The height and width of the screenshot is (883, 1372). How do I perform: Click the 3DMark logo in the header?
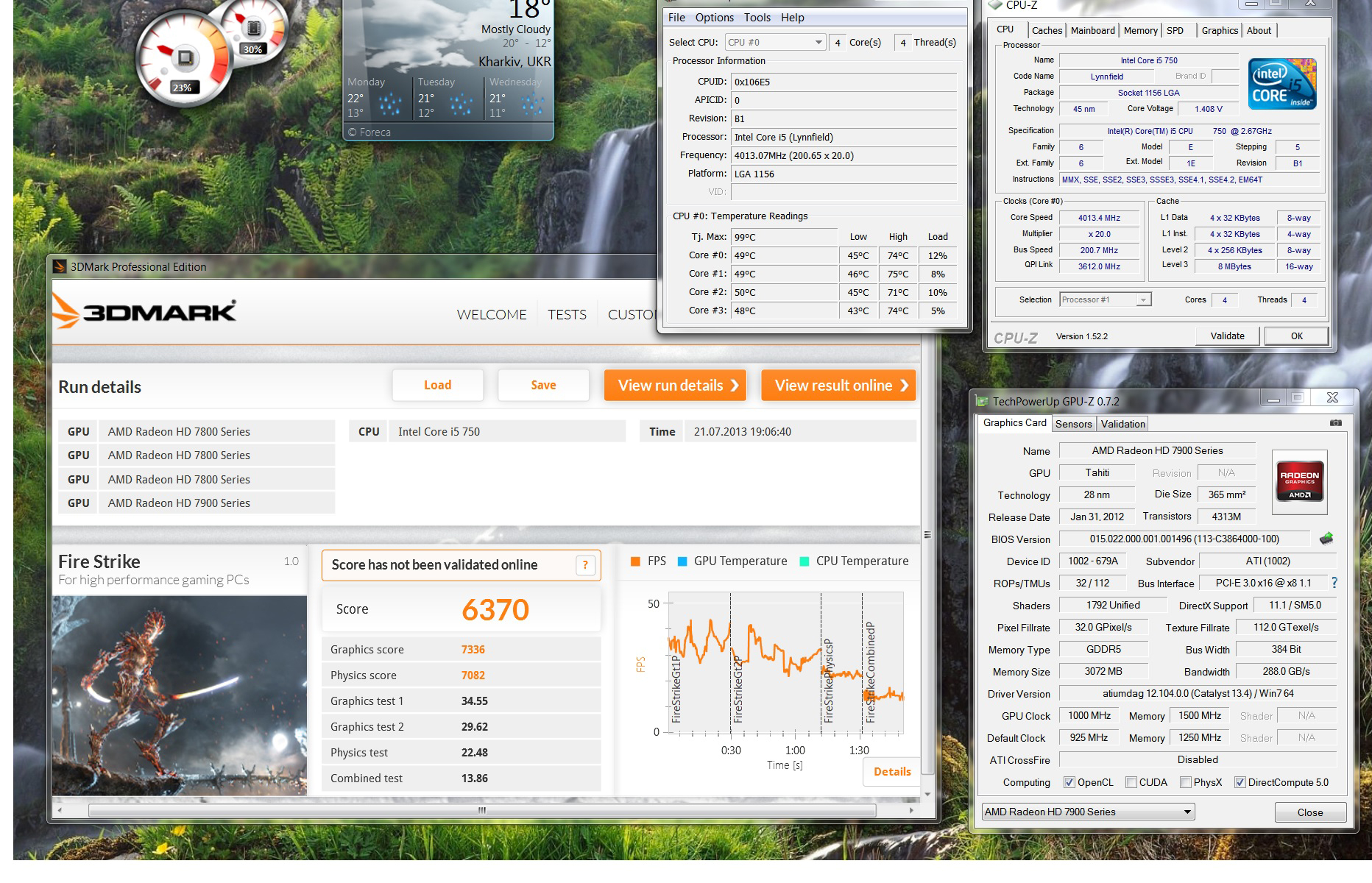(x=145, y=312)
